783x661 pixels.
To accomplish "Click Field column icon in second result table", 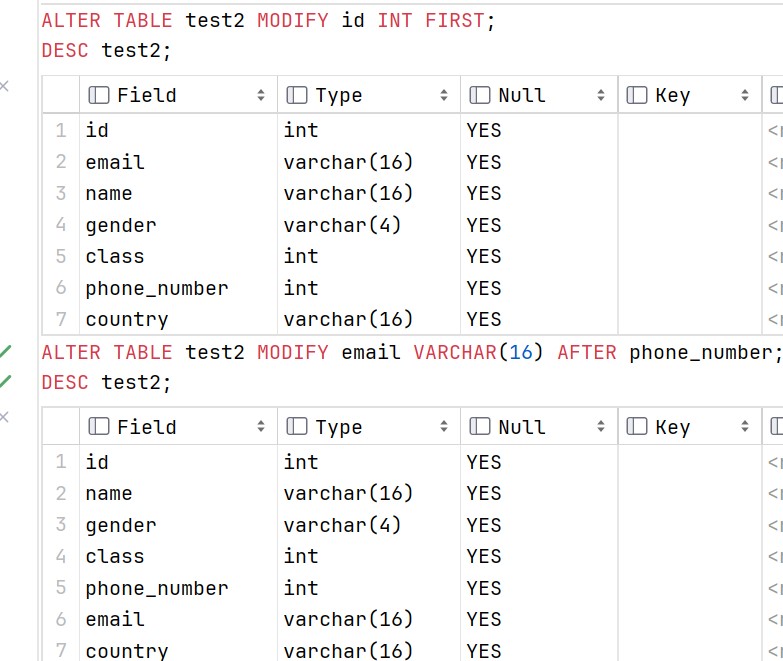I will (98, 426).
